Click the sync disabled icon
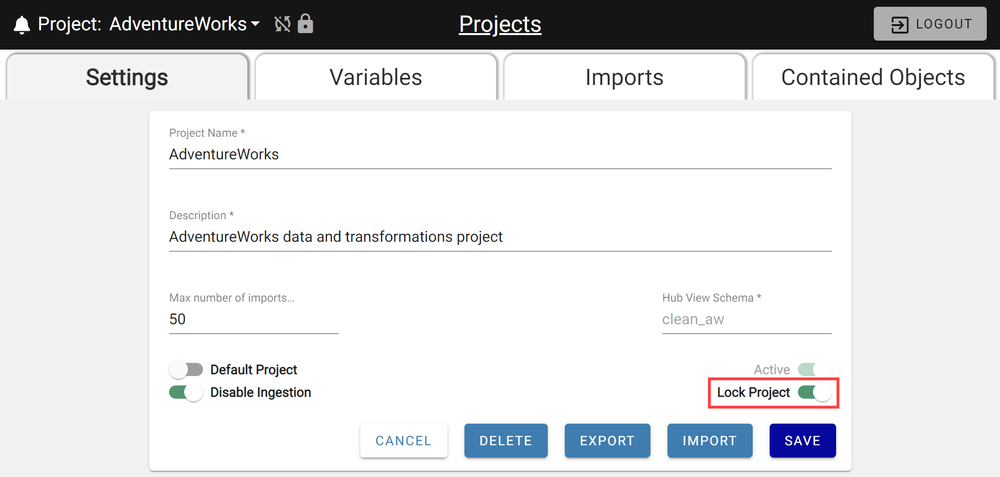Screen dimensions: 1000x477 click(283, 24)
